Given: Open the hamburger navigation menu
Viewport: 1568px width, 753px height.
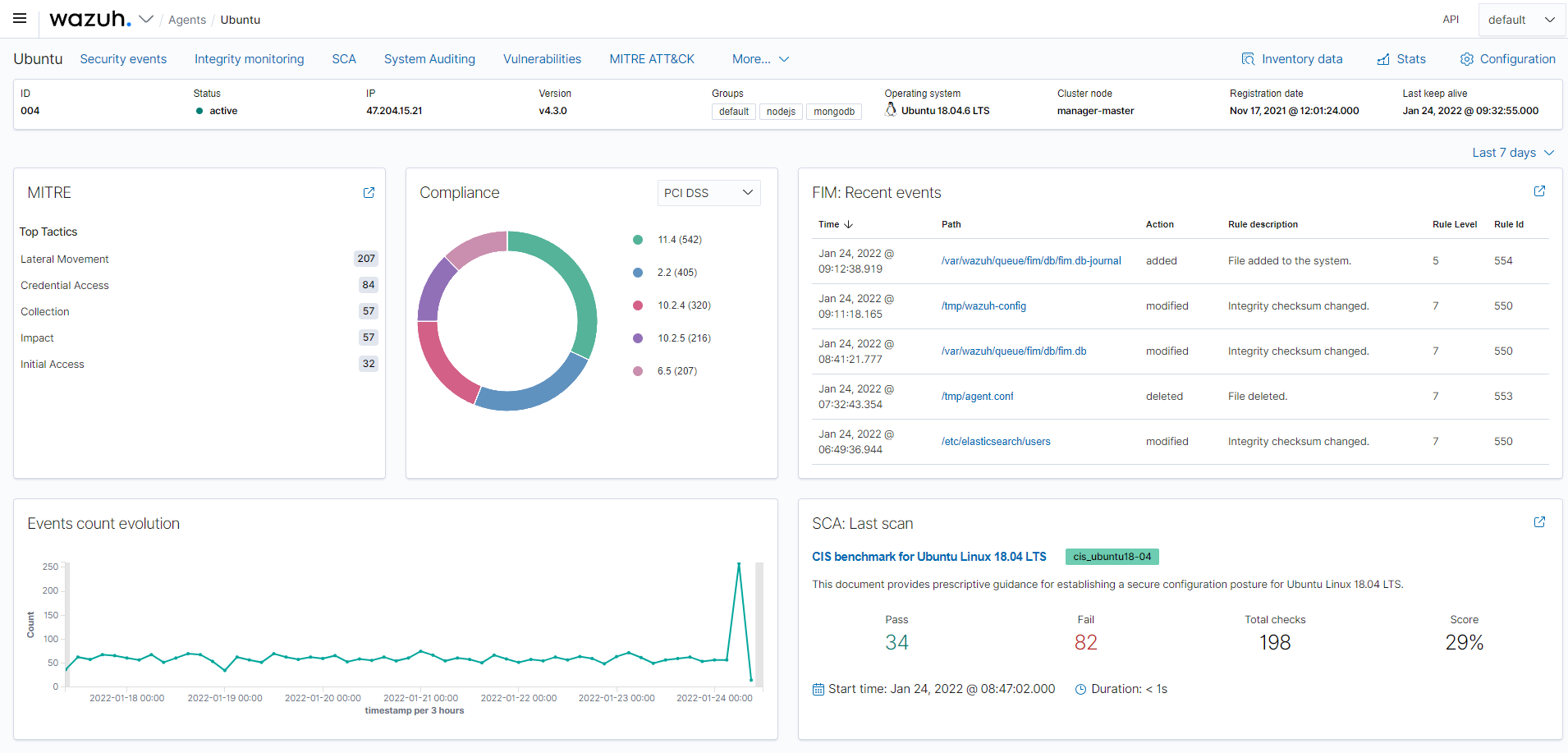Looking at the screenshot, I should tap(20, 19).
